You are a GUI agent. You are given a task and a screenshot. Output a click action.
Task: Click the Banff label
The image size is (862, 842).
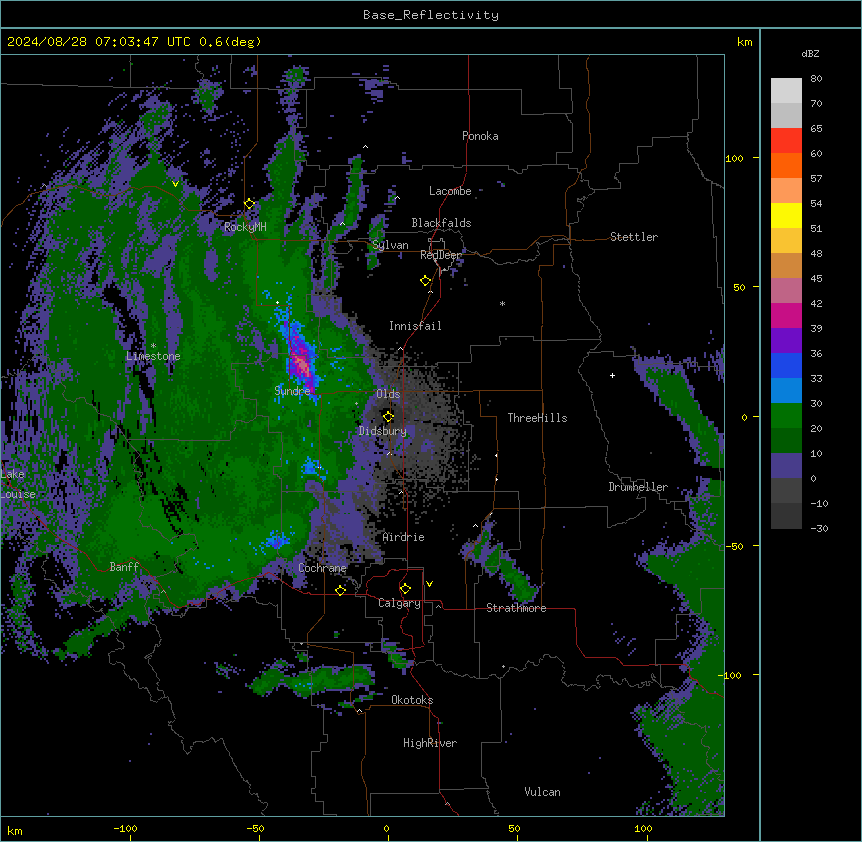124,567
